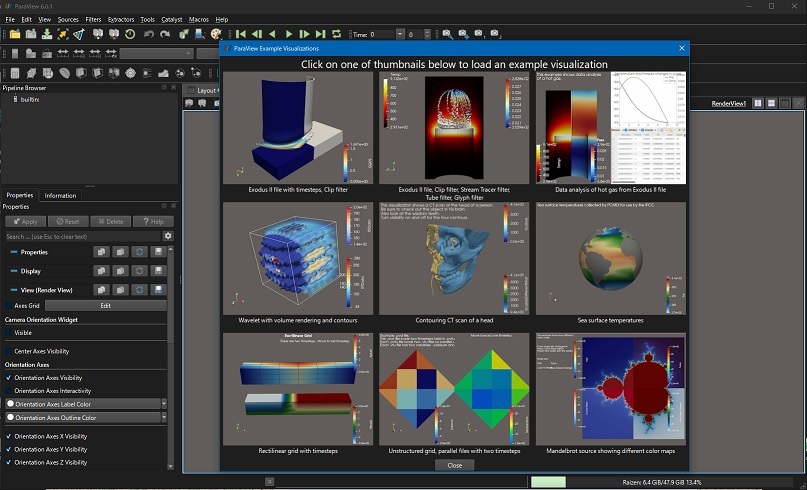Click the Play animation button

tap(289, 34)
